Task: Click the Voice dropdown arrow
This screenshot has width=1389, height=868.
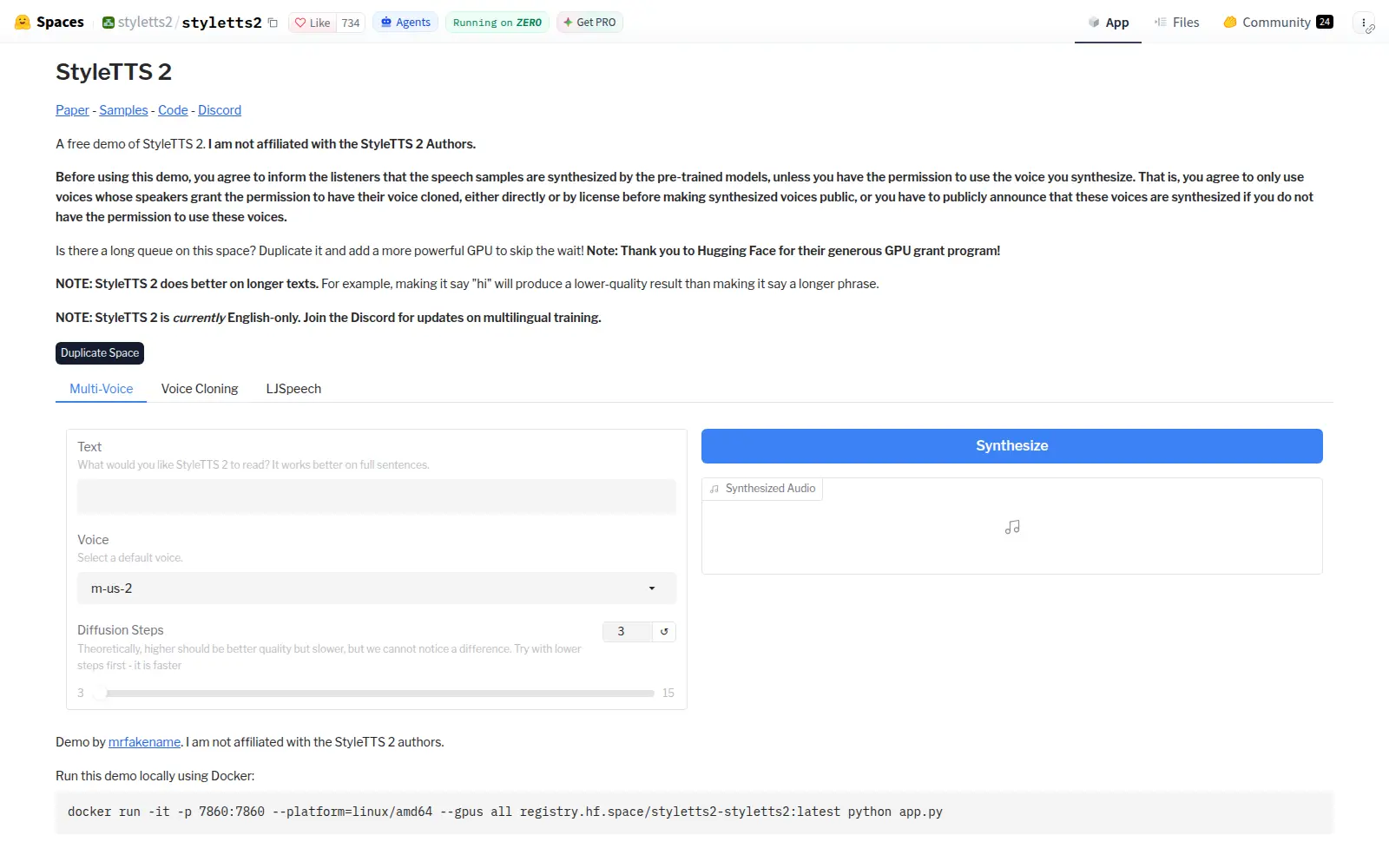Action: 652,589
